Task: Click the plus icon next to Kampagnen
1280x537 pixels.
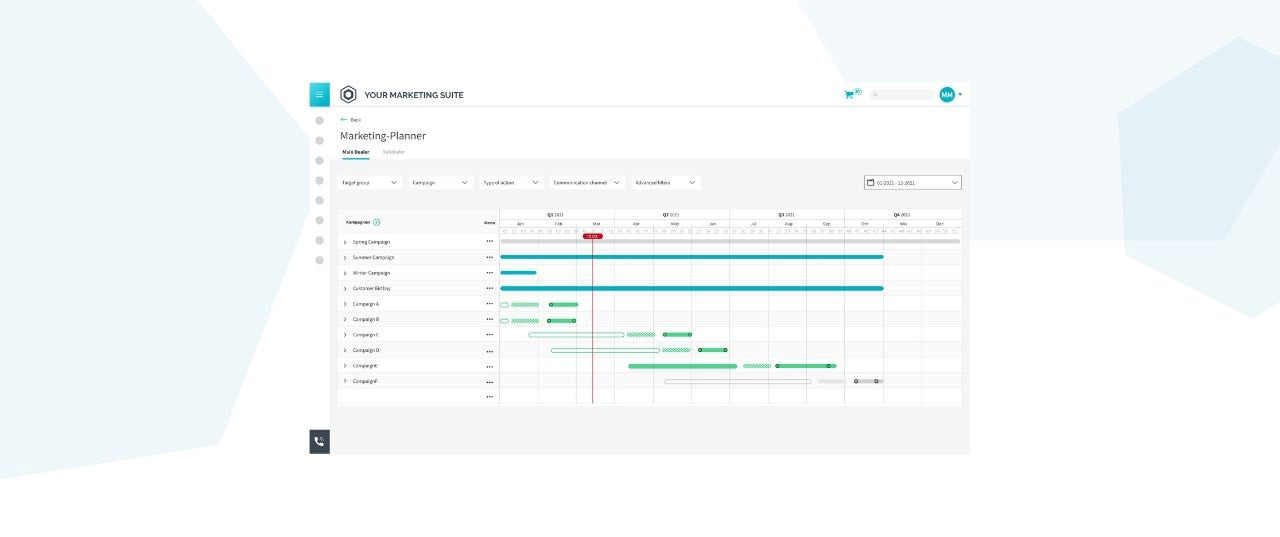Action: point(377,222)
